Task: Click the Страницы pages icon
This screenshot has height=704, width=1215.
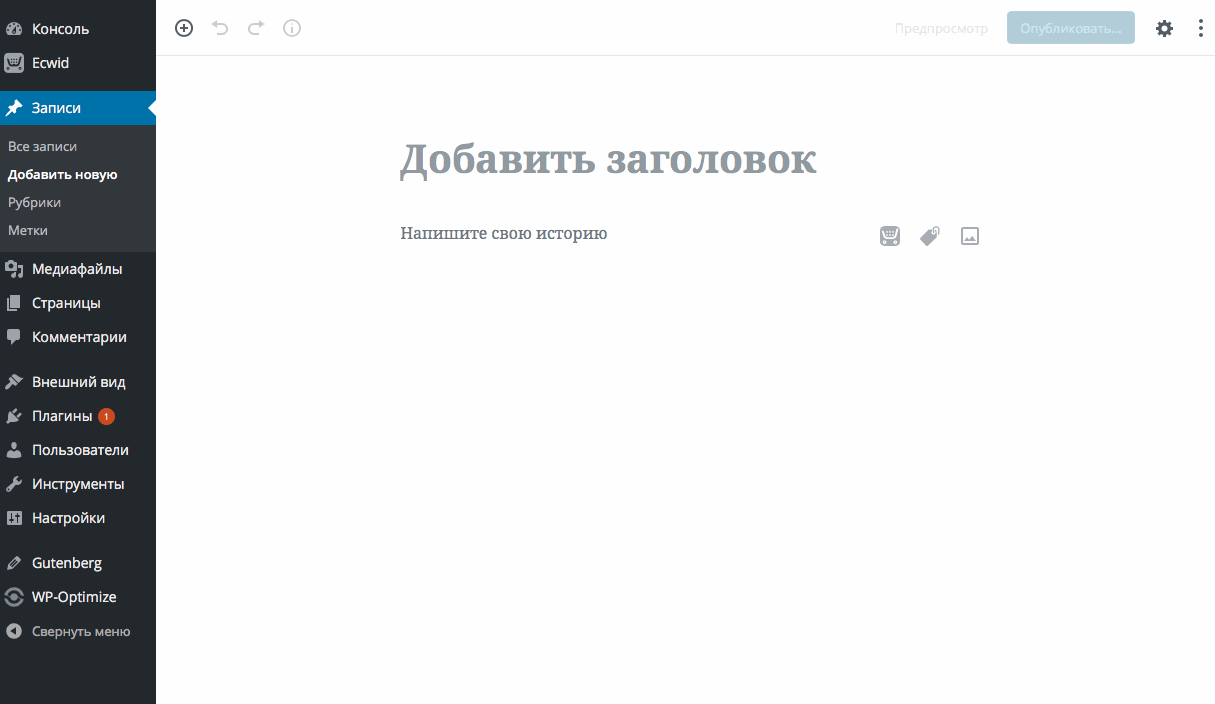Action: point(14,303)
